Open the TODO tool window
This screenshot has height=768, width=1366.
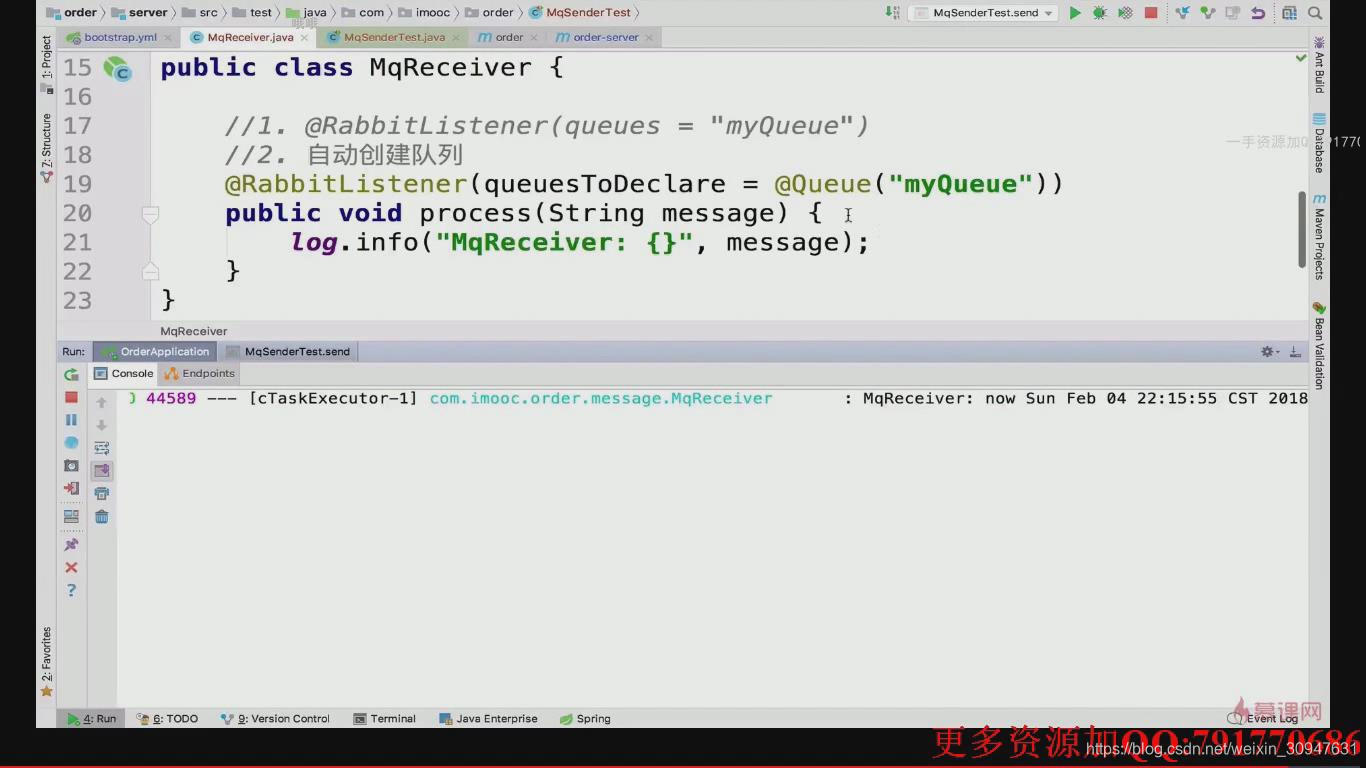[x=168, y=719]
